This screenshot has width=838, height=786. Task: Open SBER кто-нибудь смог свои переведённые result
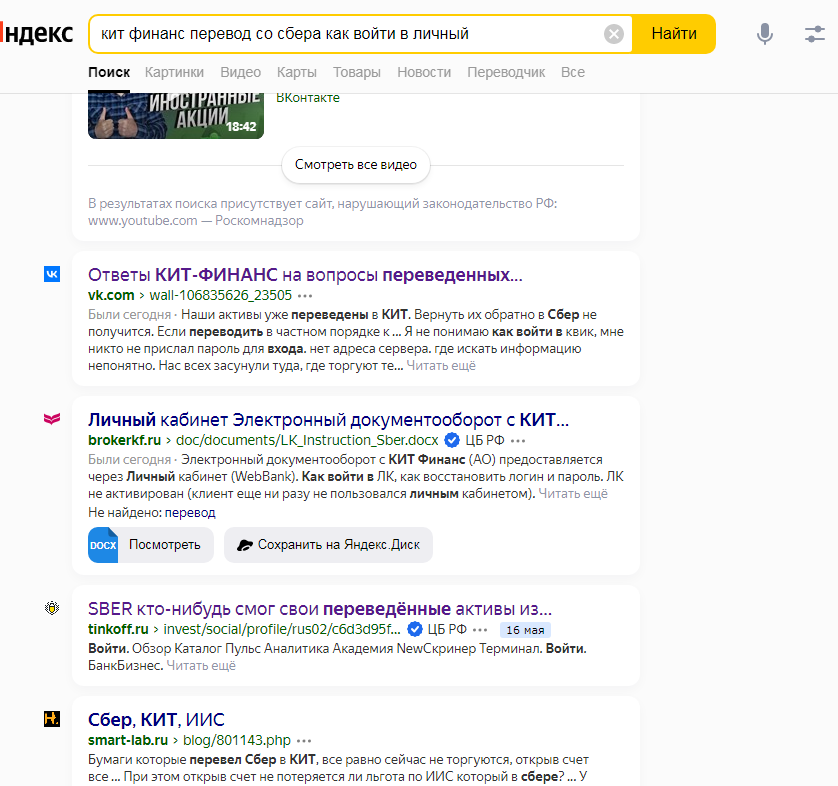[320, 609]
